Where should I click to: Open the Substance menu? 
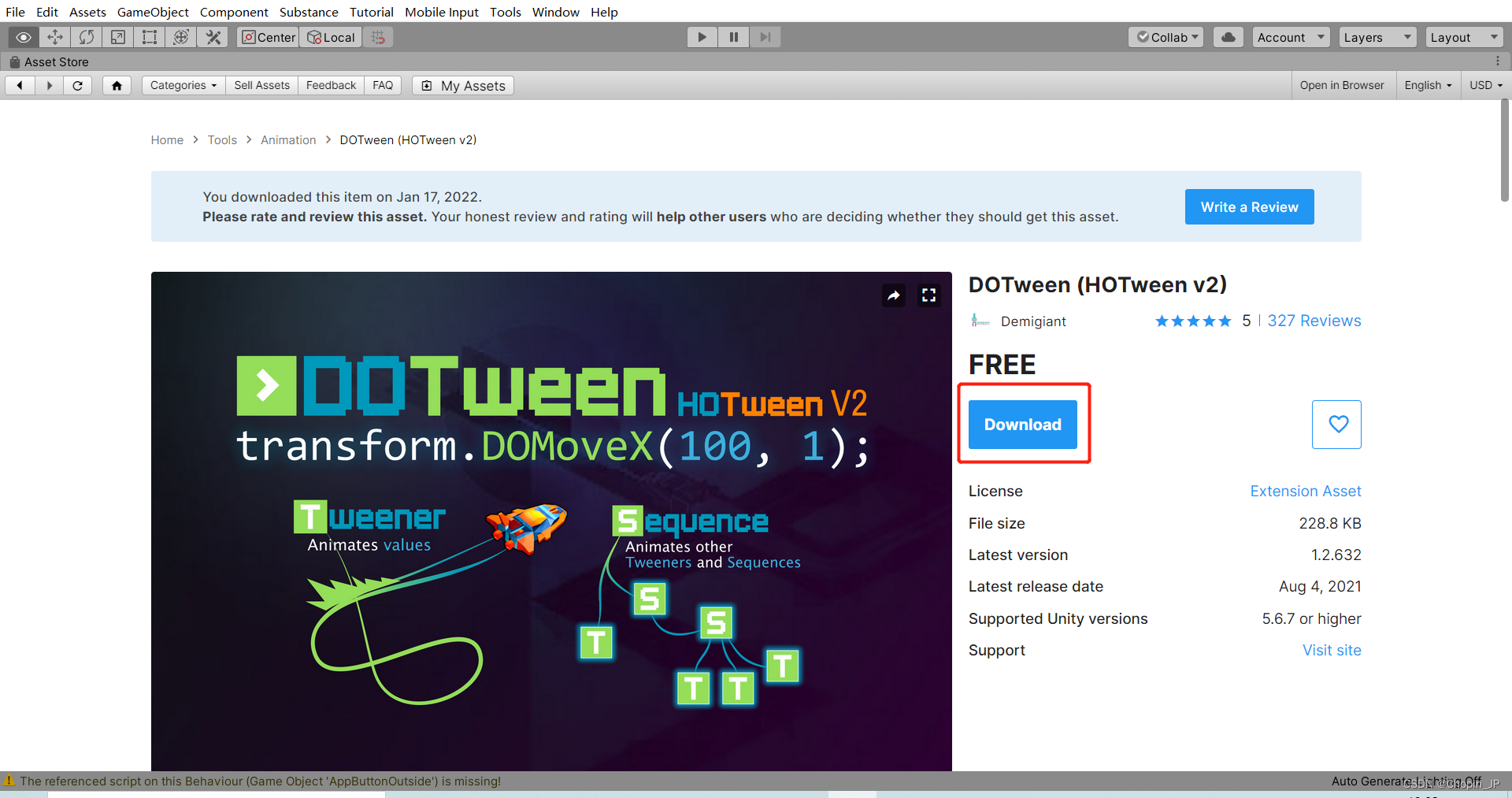309,12
